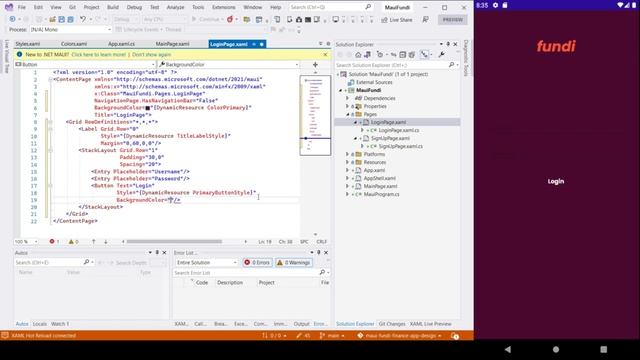
Task: Switch to Git Changes tab
Action: pyautogui.click(x=392, y=324)
